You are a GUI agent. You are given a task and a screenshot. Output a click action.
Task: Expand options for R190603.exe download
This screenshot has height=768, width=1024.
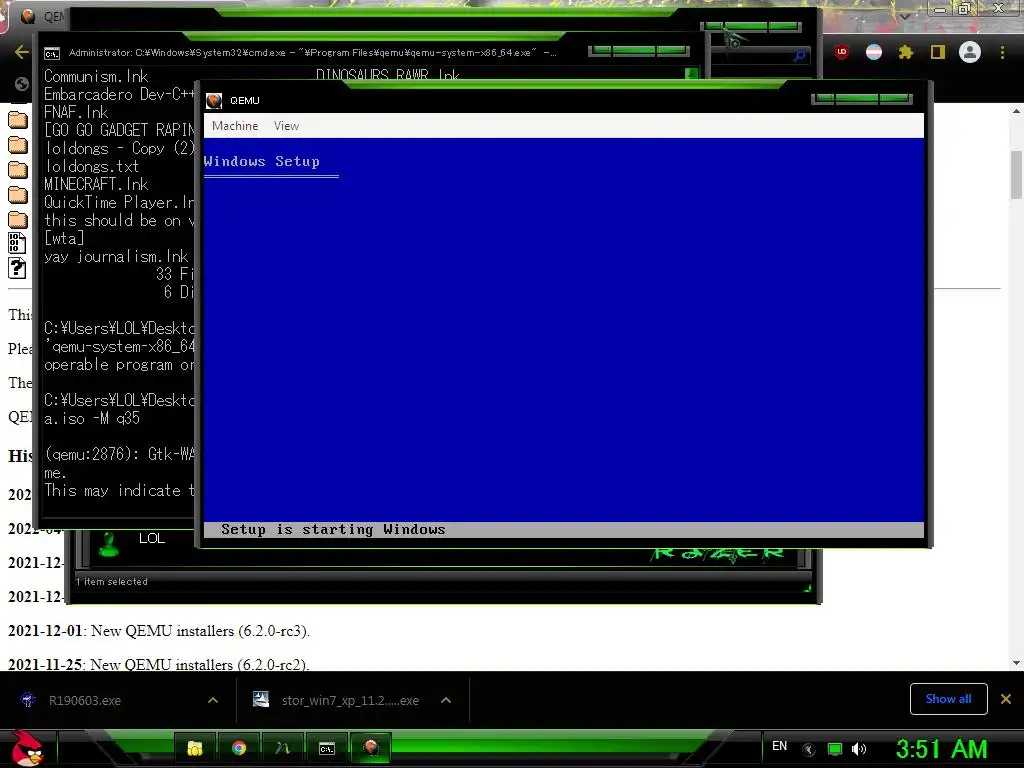[213, 700]
